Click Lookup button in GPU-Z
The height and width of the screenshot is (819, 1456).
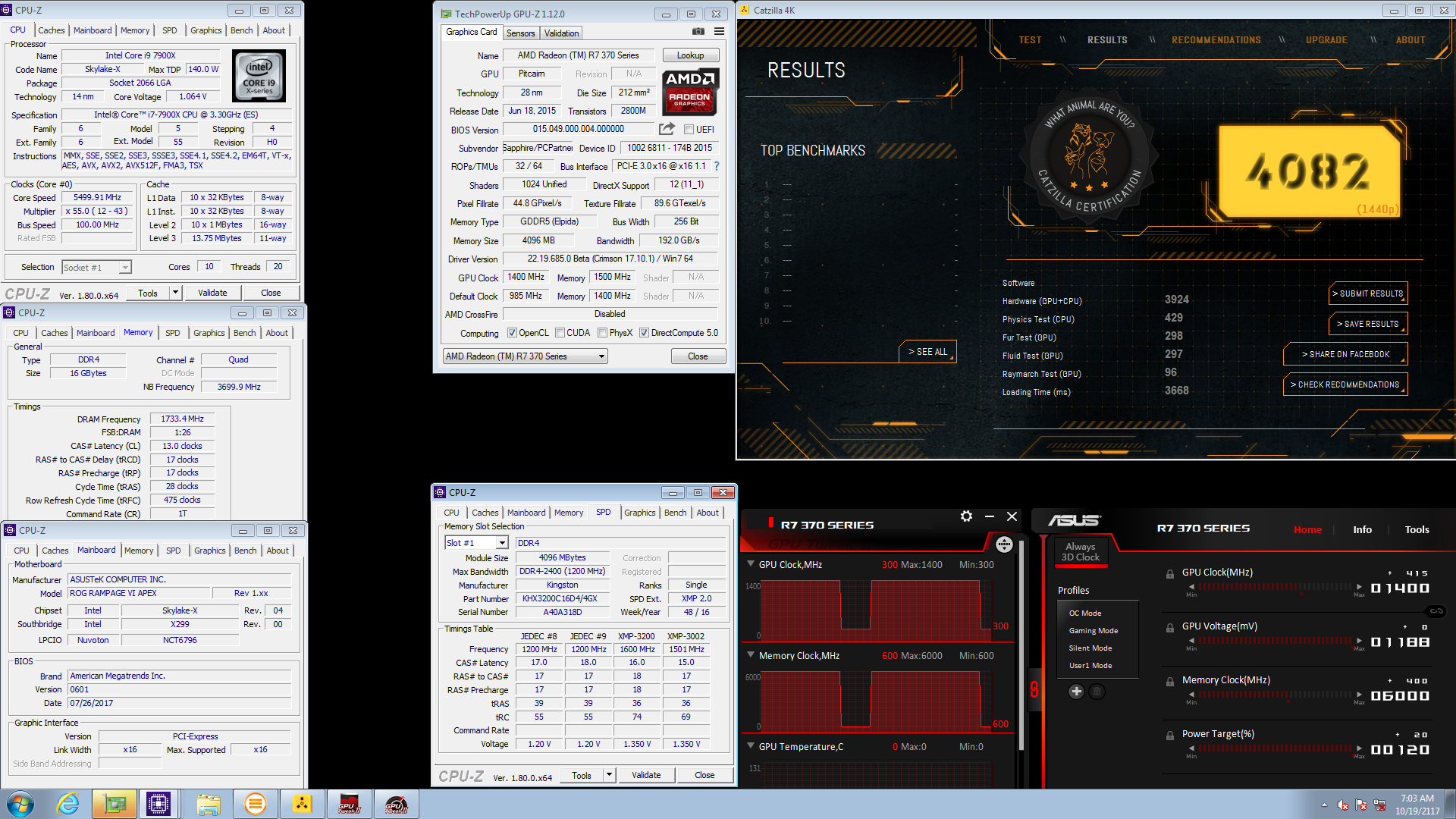pos(690,55)
